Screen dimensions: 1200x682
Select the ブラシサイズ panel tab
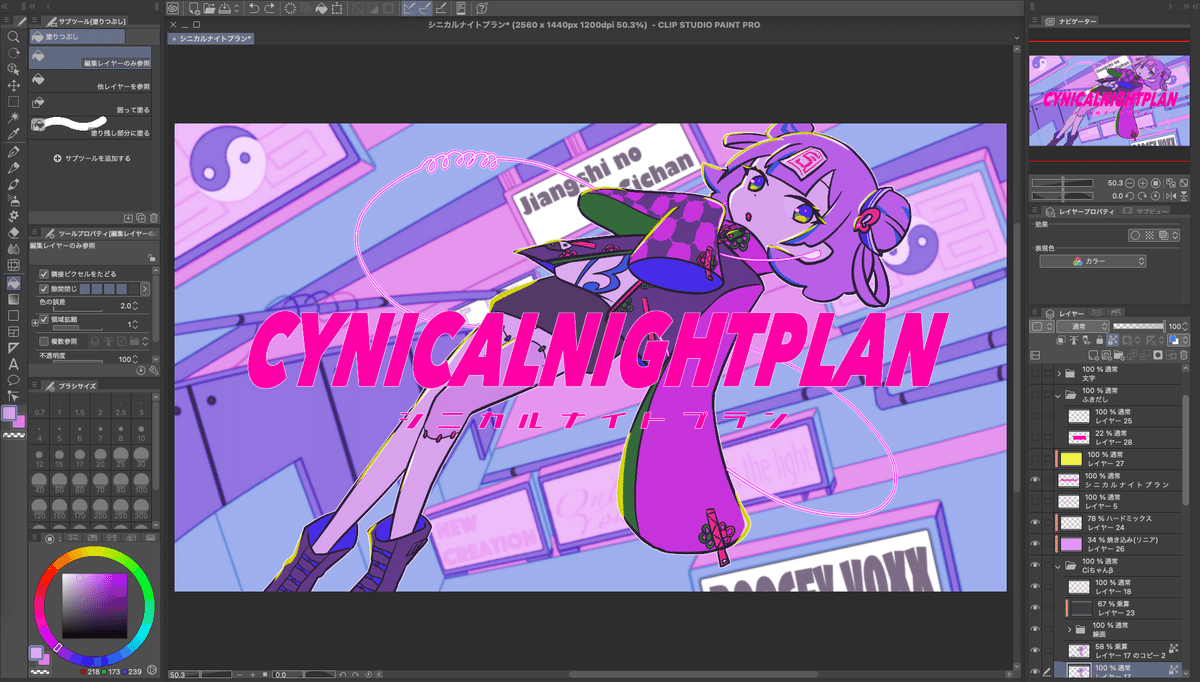pyautogui.click(x=68, y=385)
